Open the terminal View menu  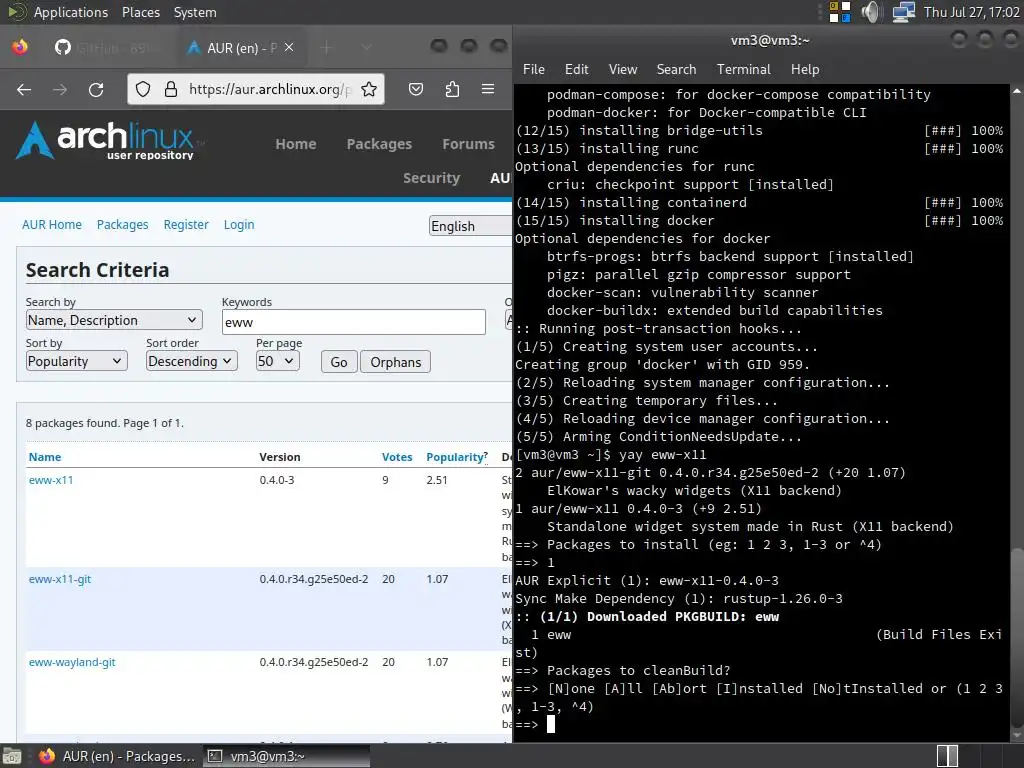click(623, 69)
